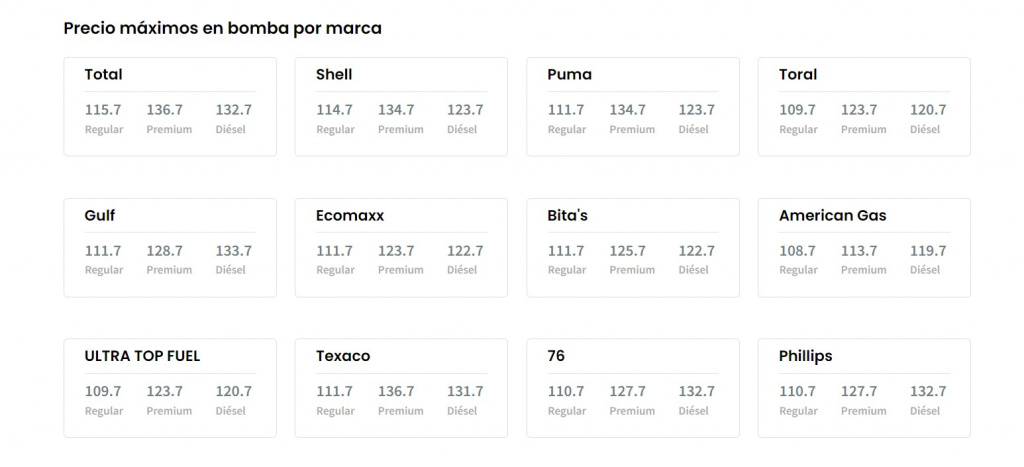The image size is (1024, 467).
Task: Select American Gas Premium price 113.7
Action: click(x=859, y=251)
